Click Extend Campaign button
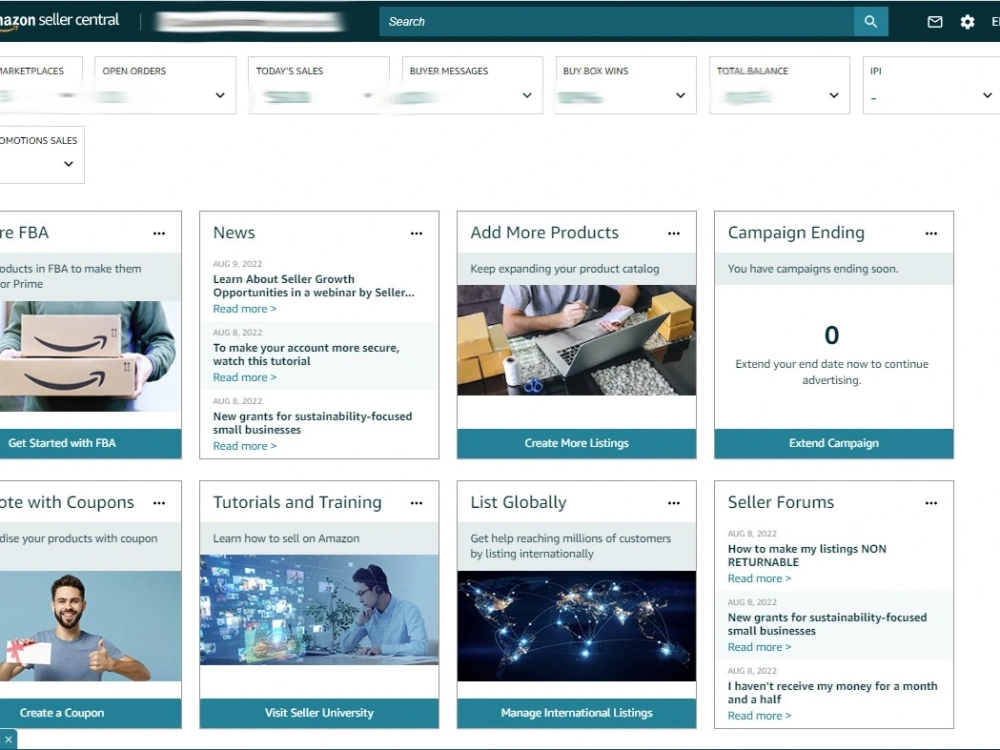 pos(834,443)
